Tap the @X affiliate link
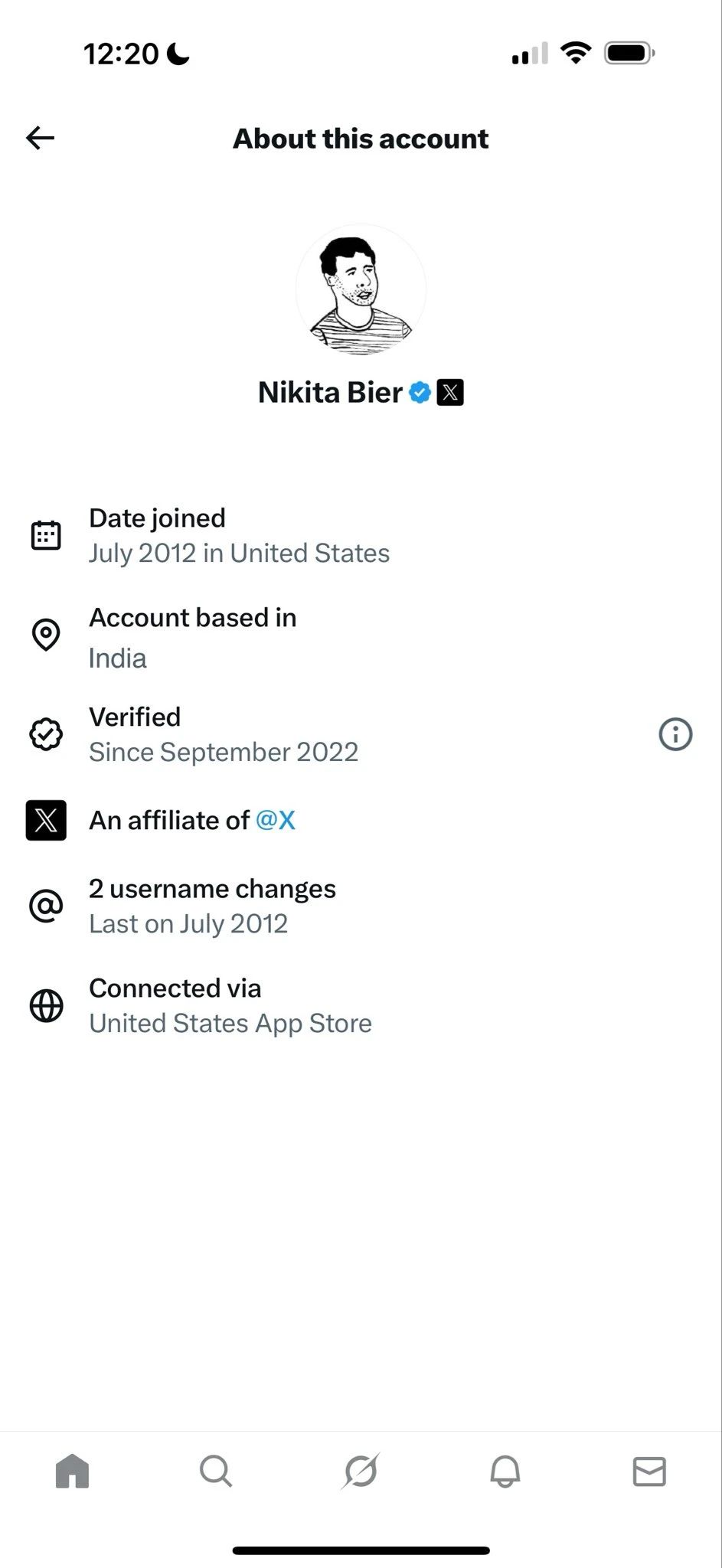The image size is (722, 1568). 276,820
